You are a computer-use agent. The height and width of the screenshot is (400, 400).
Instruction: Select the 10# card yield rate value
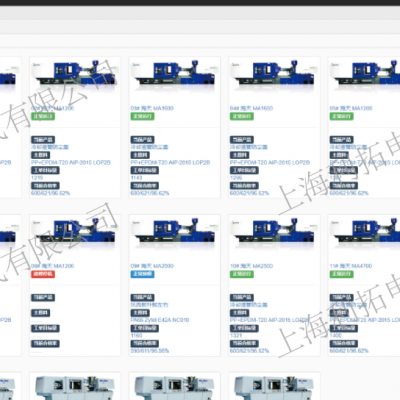(249, 351)
